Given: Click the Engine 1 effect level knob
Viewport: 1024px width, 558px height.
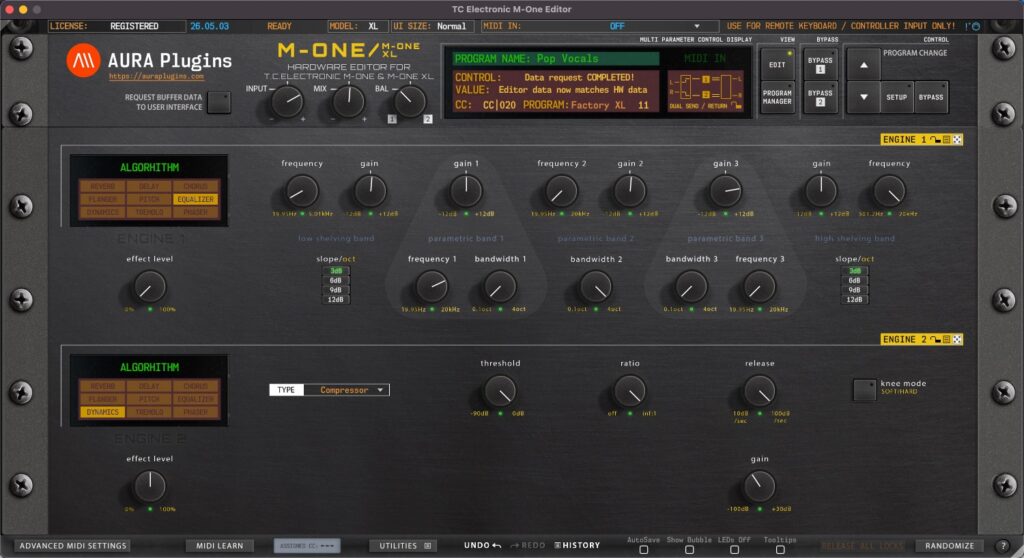Looking at the screenshot, I should click(x=150, y=287).
